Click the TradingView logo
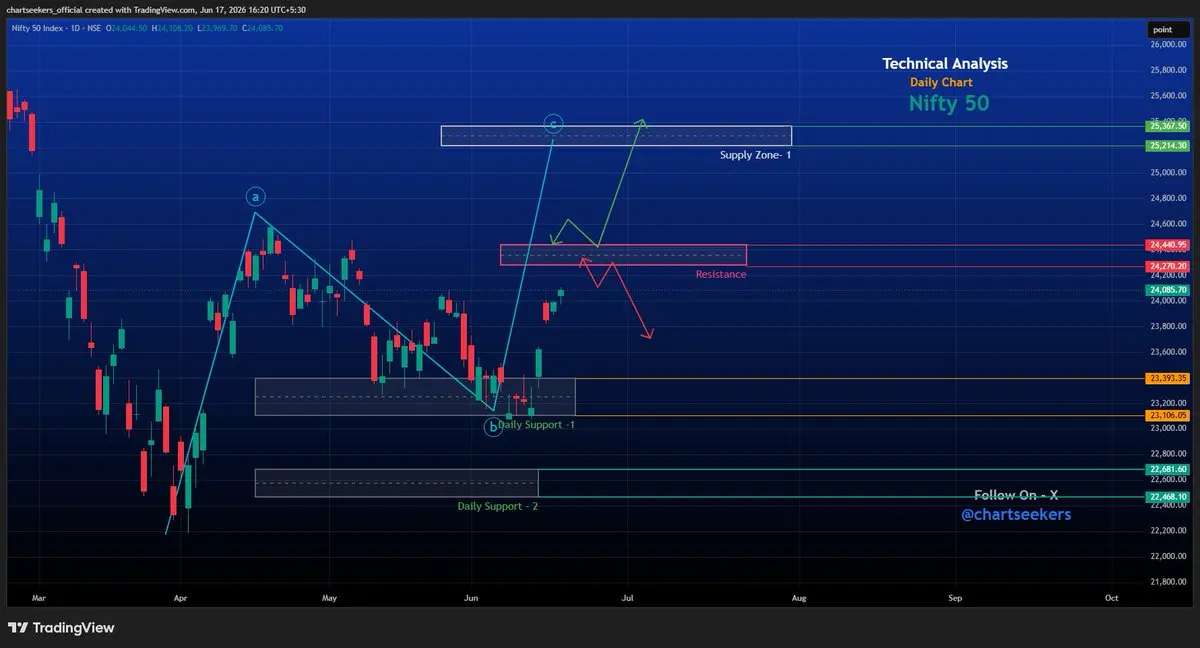This screenshot has width=1200, height=648. 61,628
